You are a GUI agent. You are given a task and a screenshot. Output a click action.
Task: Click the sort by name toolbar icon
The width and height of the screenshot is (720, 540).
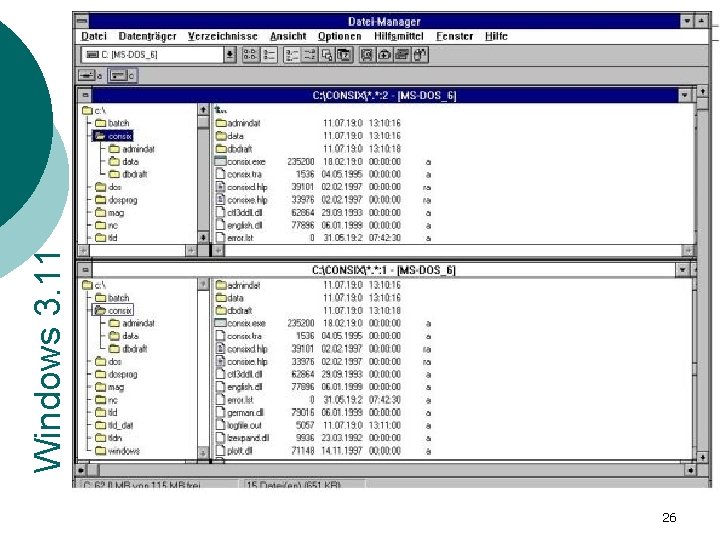[x=292, y=55]
